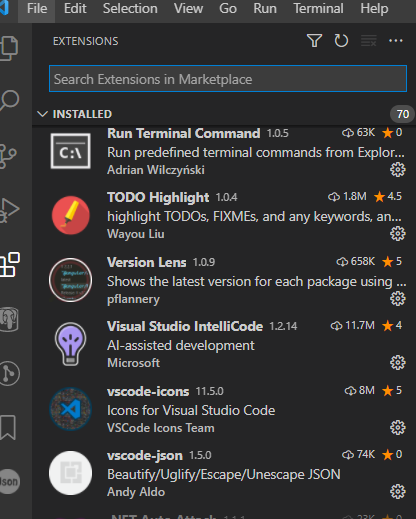Open the Edit menu
The width and height of the screenshot is (416, 519).
click(x=75, y=9)
